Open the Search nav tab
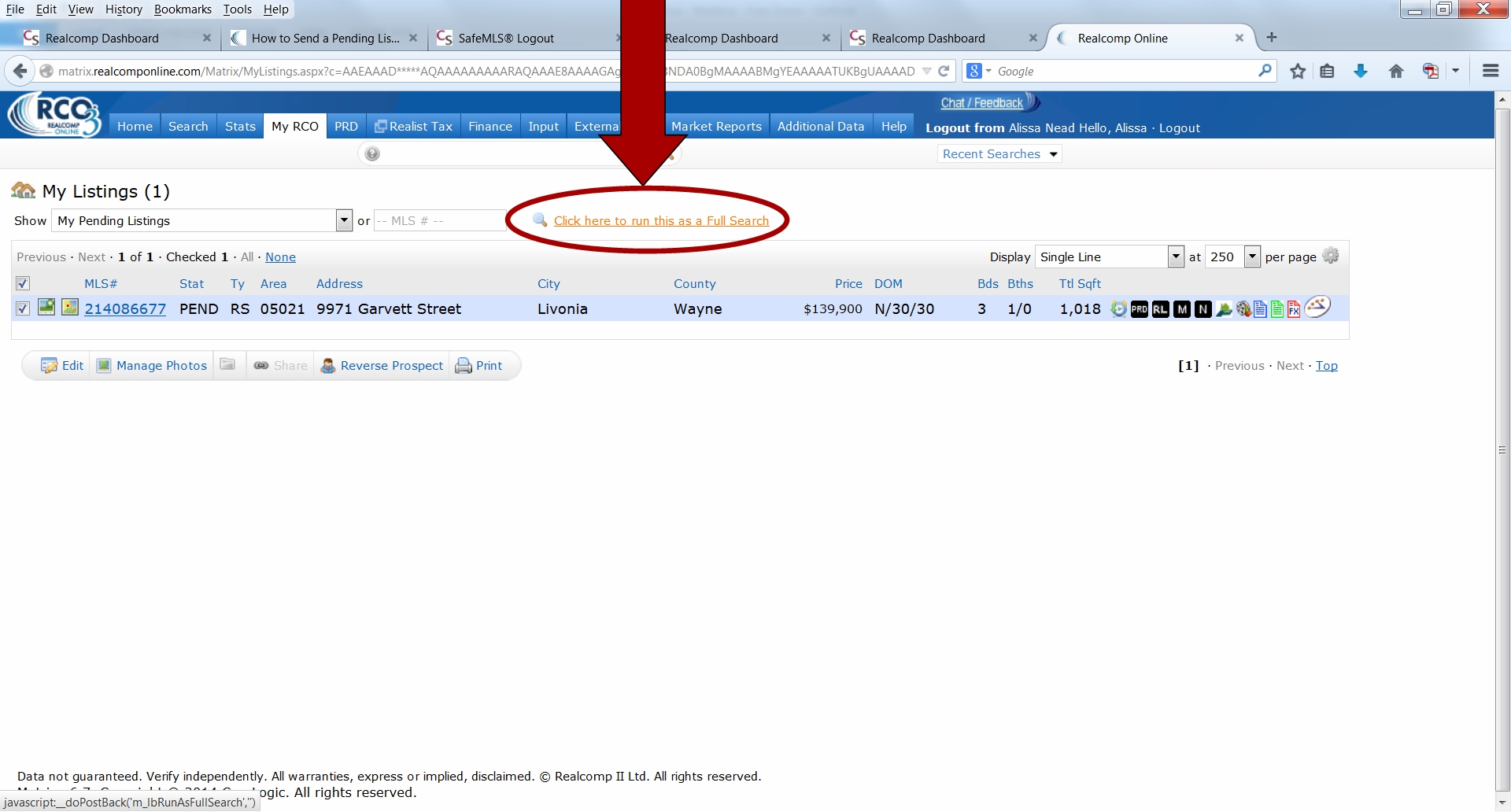Screen dimensions: 1511x812 [188, 126]
